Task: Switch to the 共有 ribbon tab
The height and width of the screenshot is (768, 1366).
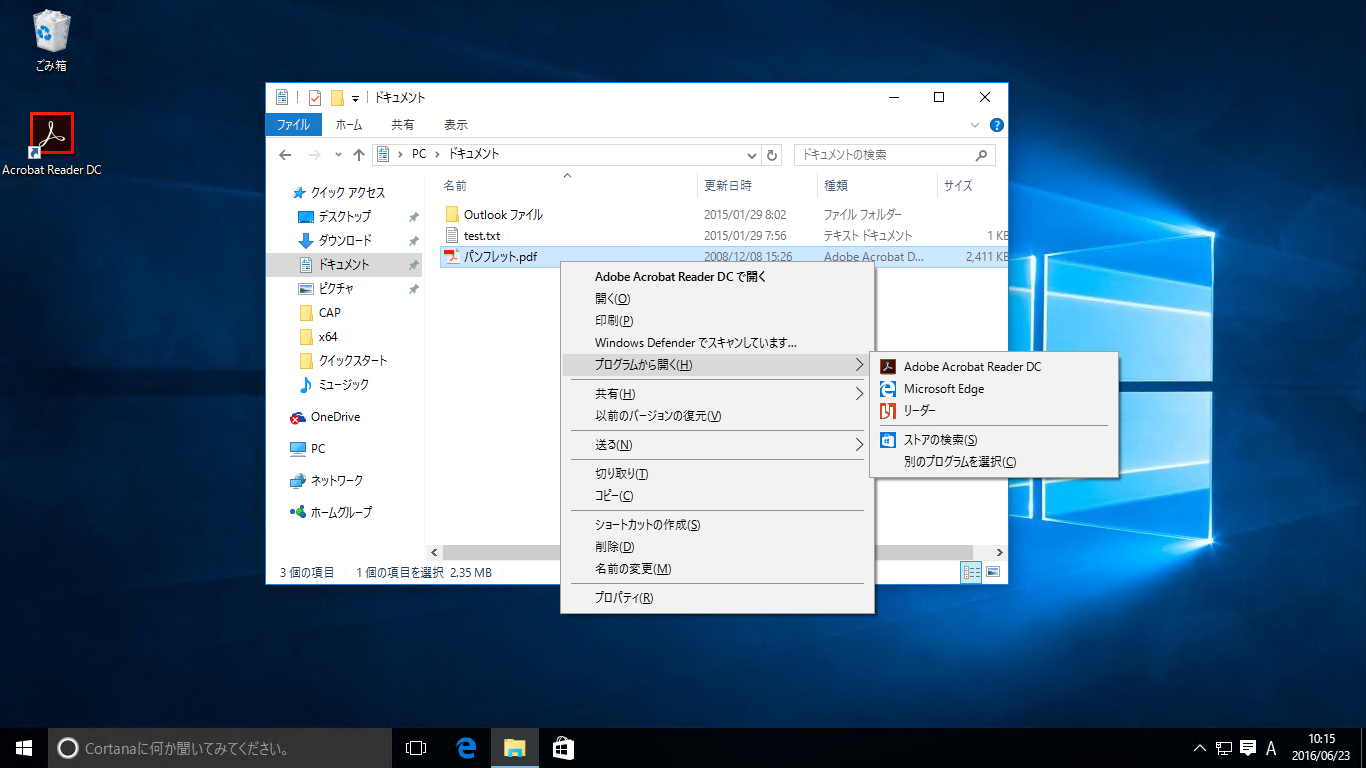Action: click(403, 125)
